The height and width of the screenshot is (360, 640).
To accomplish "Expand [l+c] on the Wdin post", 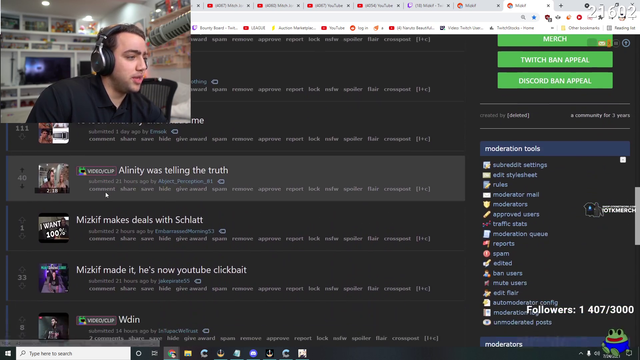I will [x=431, y=338].
